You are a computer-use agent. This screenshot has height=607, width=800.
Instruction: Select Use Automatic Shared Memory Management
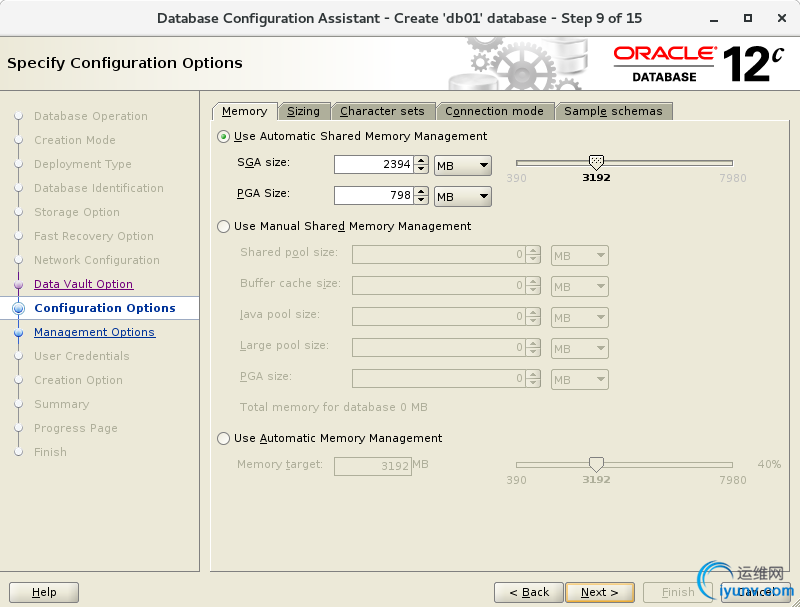tap(223, 137)
